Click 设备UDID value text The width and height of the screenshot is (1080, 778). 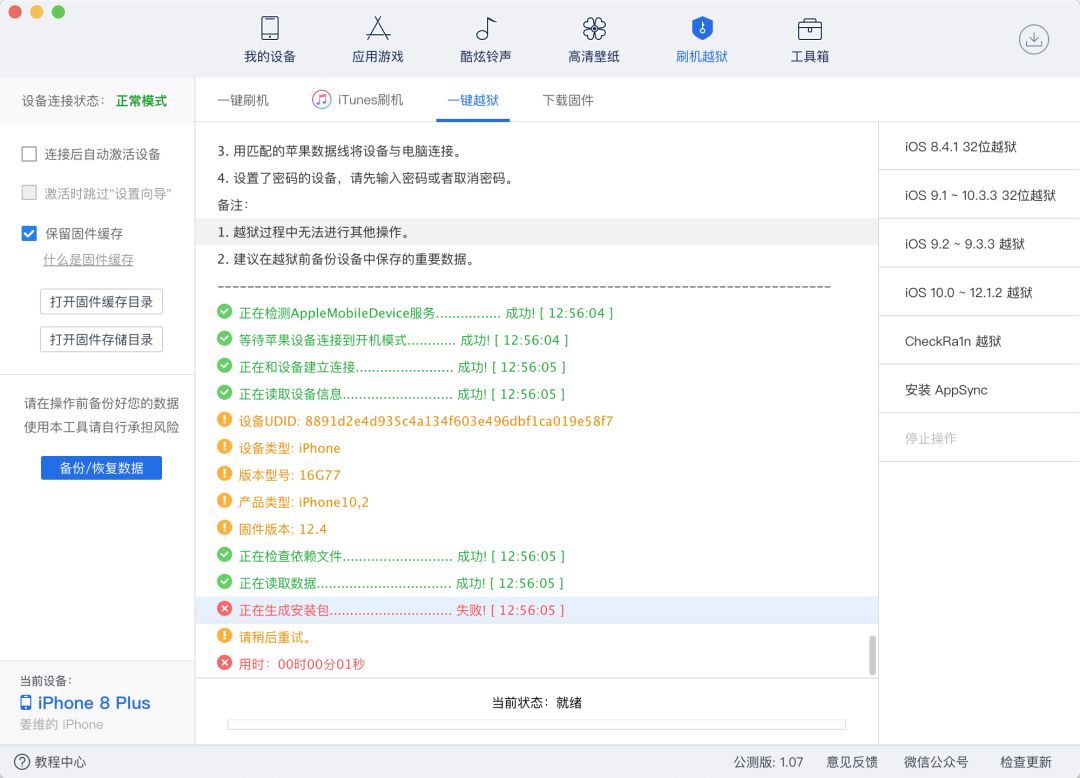point(459,421)
